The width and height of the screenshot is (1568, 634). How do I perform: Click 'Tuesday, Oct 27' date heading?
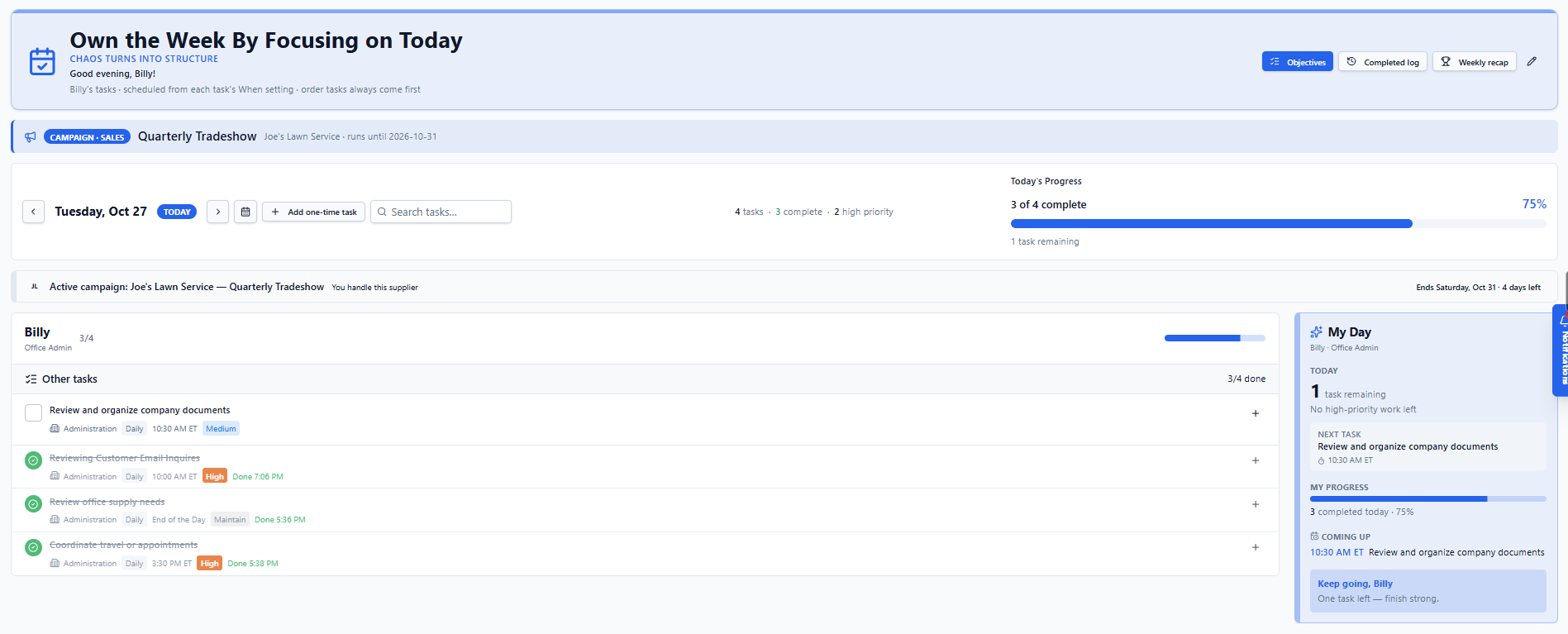click(x=101, y=212)
